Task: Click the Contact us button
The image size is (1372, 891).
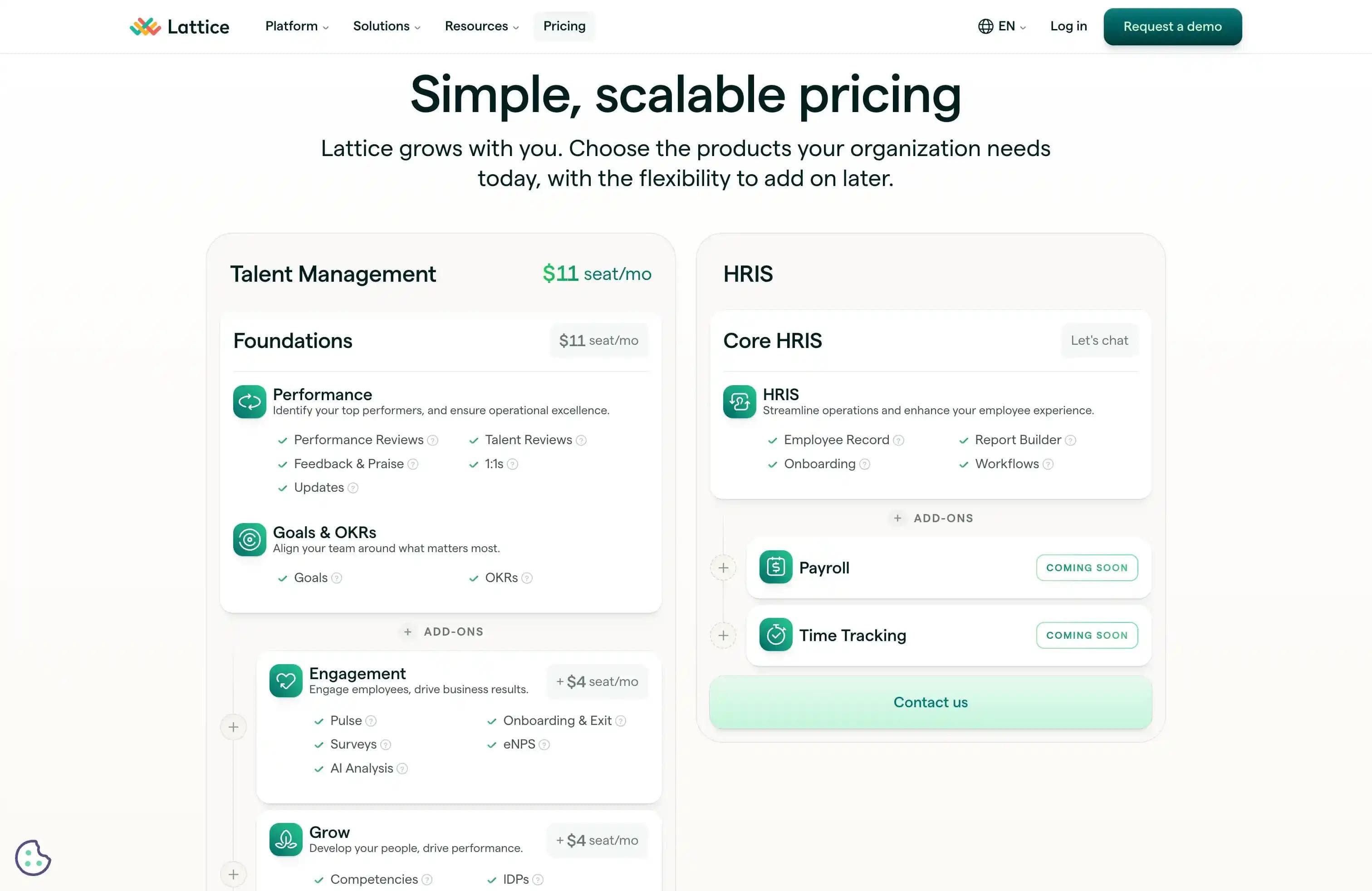Action: 930,701
